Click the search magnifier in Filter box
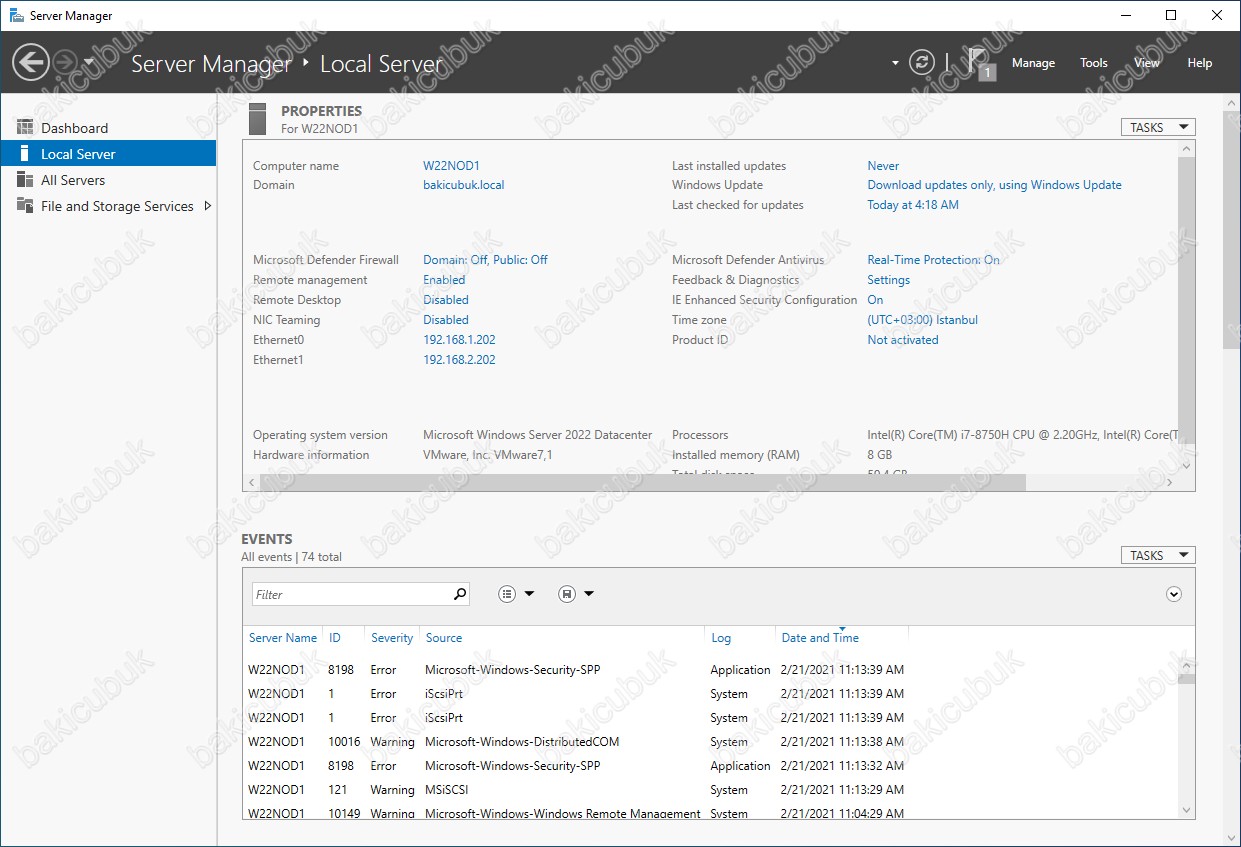The width and height of the screenshot is (1241, 847). pos(459,594)
